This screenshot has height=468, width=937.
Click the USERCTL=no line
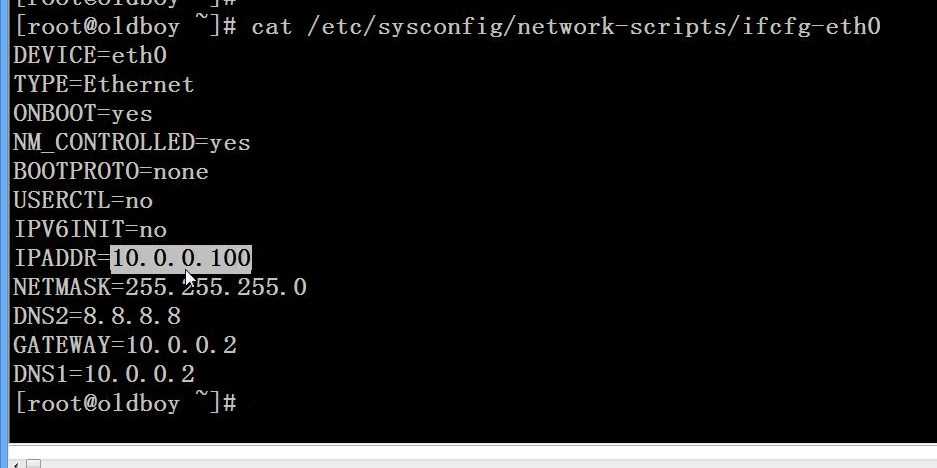(x=83, y=200)
